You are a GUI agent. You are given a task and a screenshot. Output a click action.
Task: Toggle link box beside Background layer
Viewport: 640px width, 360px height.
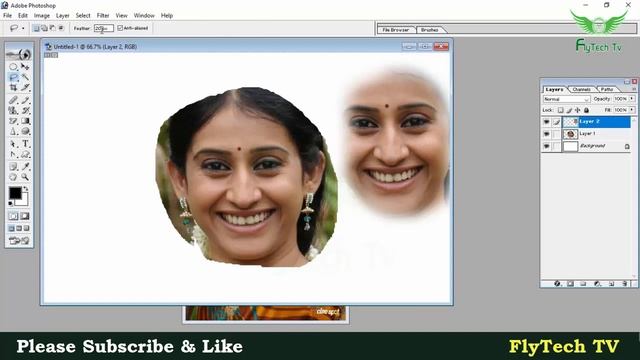tap(557, 146)
